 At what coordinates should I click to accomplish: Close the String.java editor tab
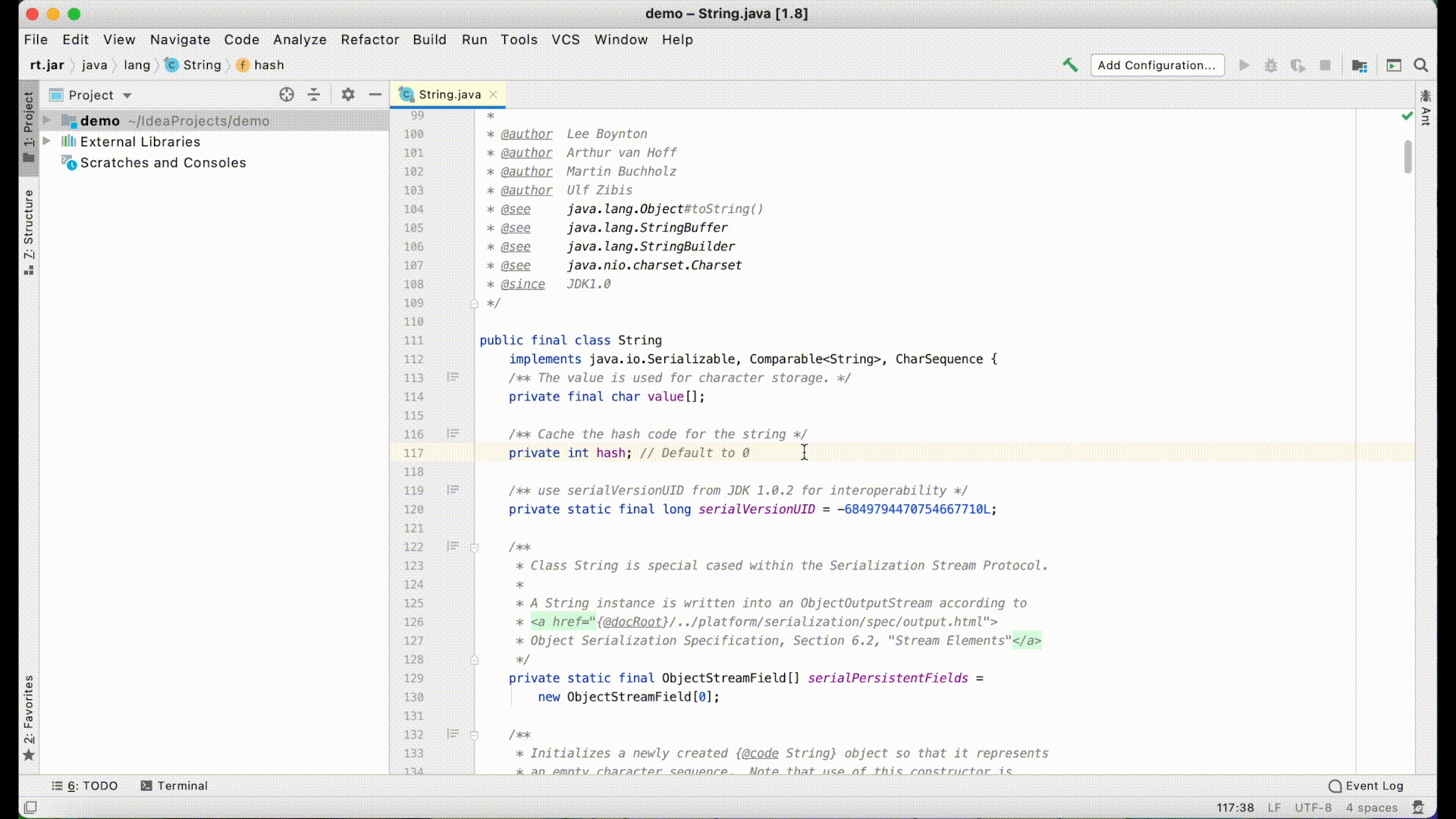[494, 94]
